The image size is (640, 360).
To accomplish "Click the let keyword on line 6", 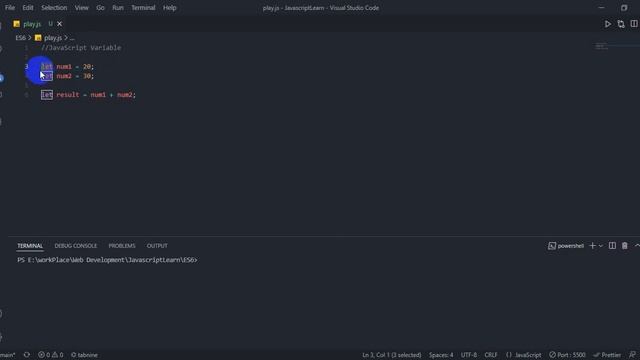I will click(47, 95).
